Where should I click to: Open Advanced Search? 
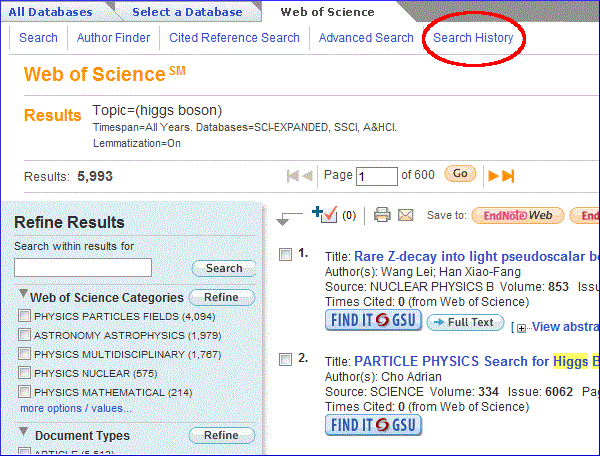click(x=366, y=37)
